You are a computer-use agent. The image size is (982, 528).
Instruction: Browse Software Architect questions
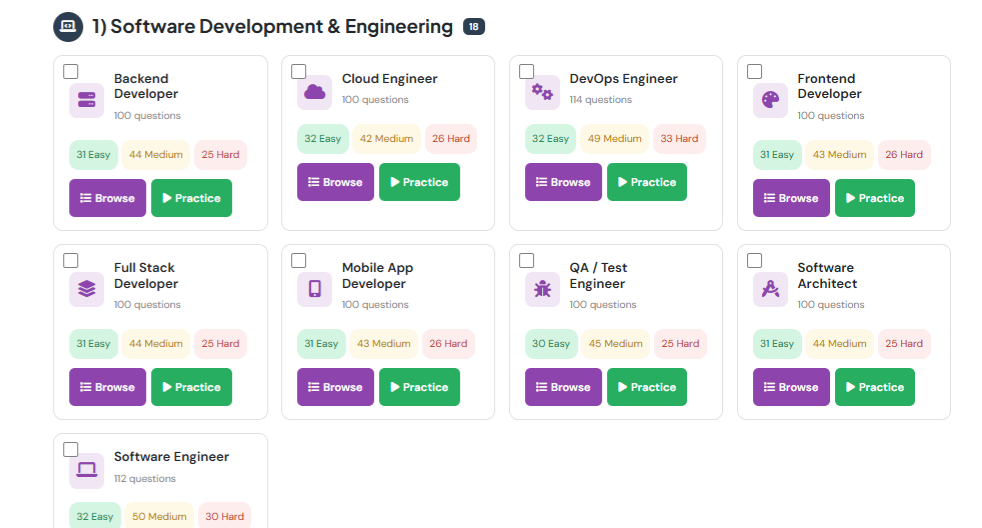pyautogui.click(x=792, y=387)
